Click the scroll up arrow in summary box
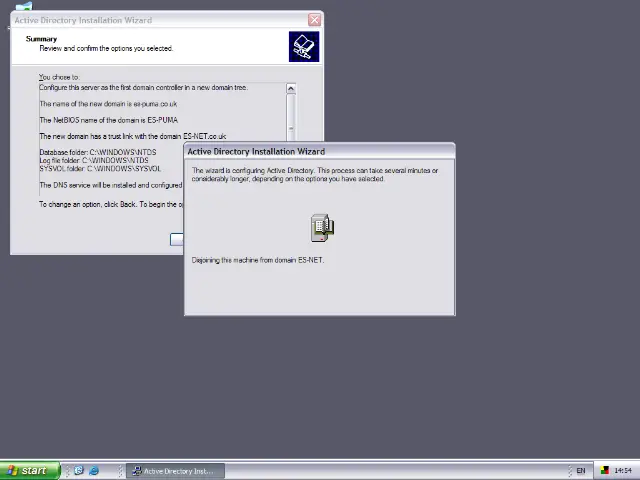 (290, 89)
